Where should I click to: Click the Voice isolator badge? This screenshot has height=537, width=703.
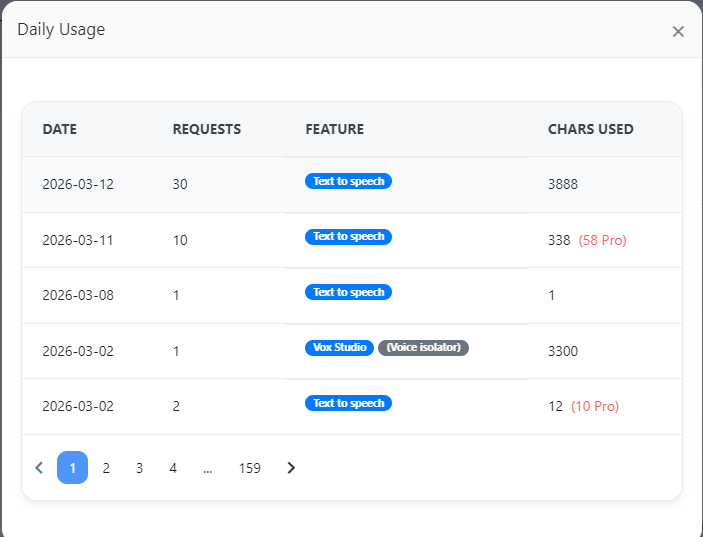point(424,348)
